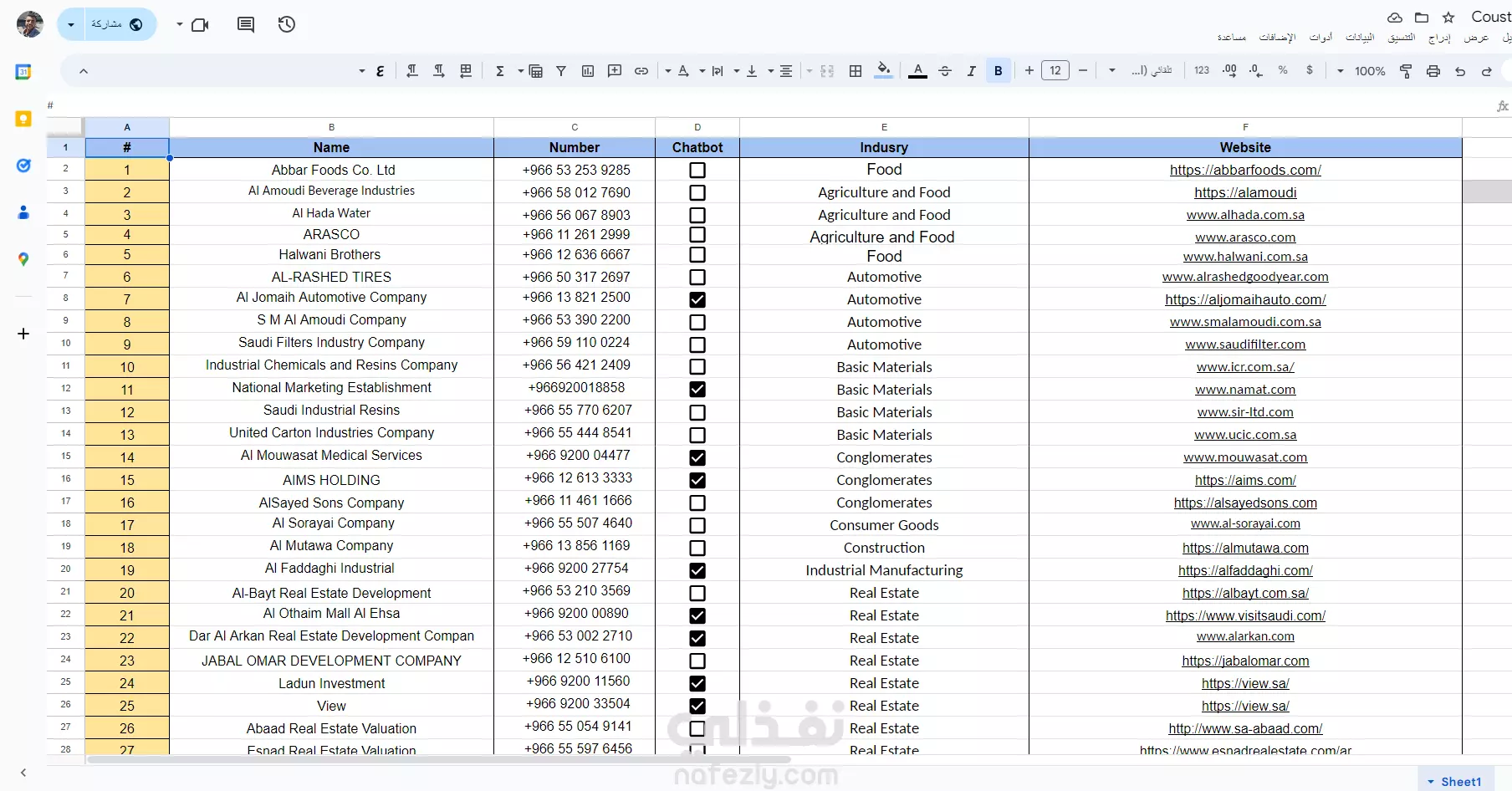Open the أدوات menu
This screenshot has width=1512, height=791.
[x=1320, y=38]
